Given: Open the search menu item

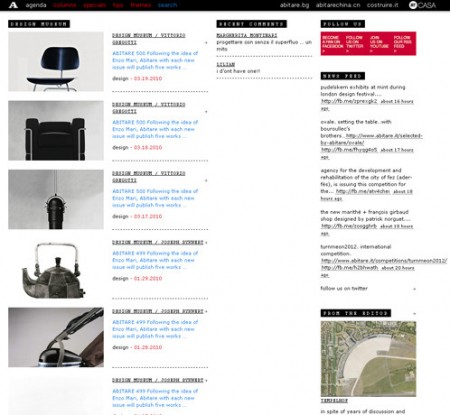Looking at the screenshot, I should (167, 5).
